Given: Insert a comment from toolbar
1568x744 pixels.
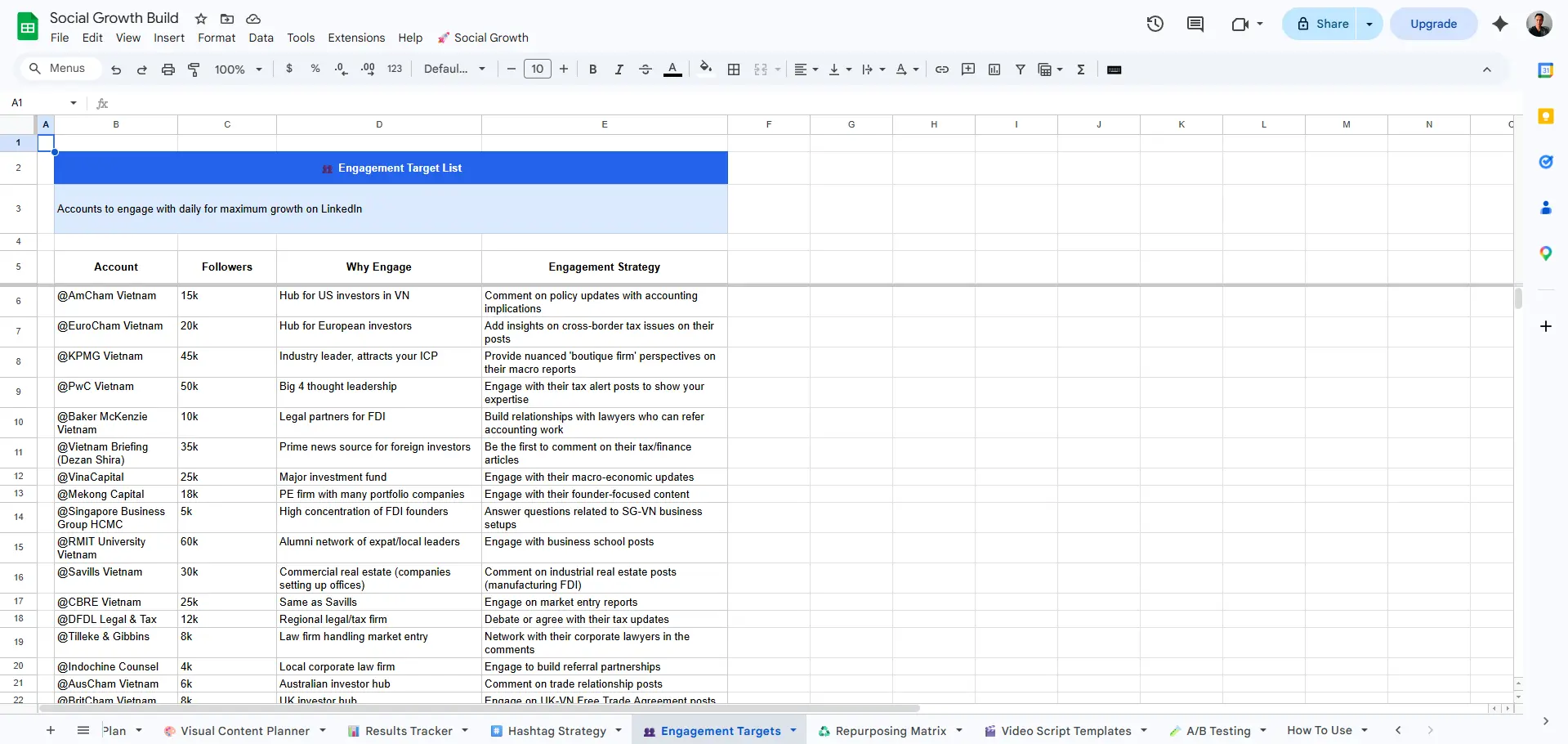Looking at the screenshot, I should (968, 69).
